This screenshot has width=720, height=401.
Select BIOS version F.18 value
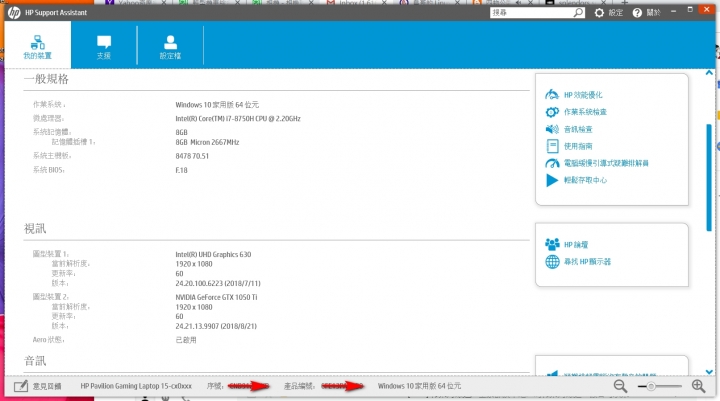click(181, 170)
